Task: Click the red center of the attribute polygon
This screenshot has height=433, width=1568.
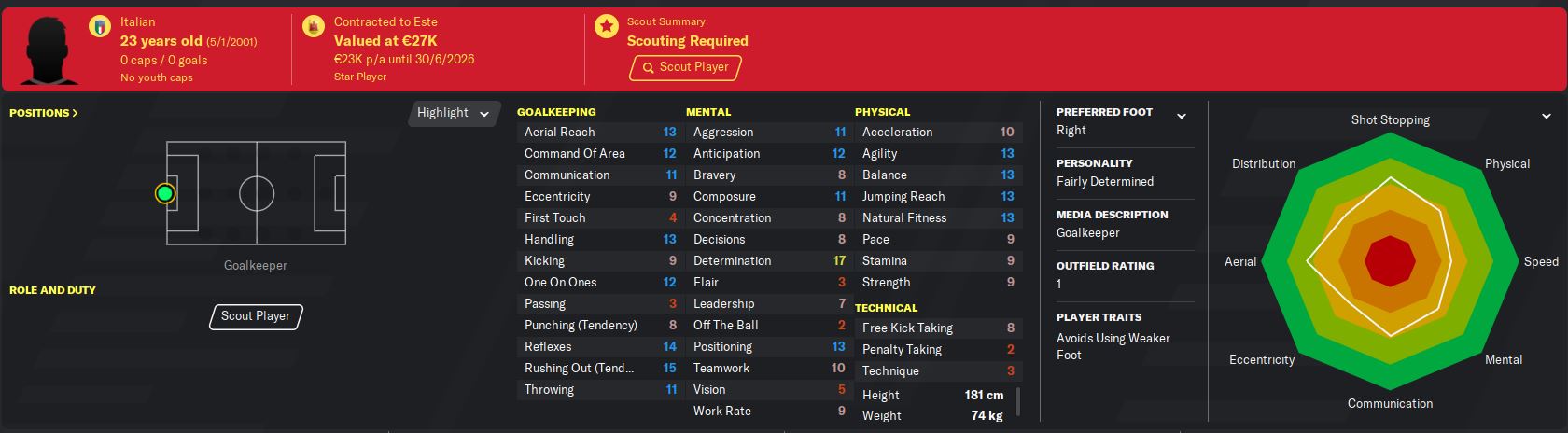Action: coord(1390,261)
